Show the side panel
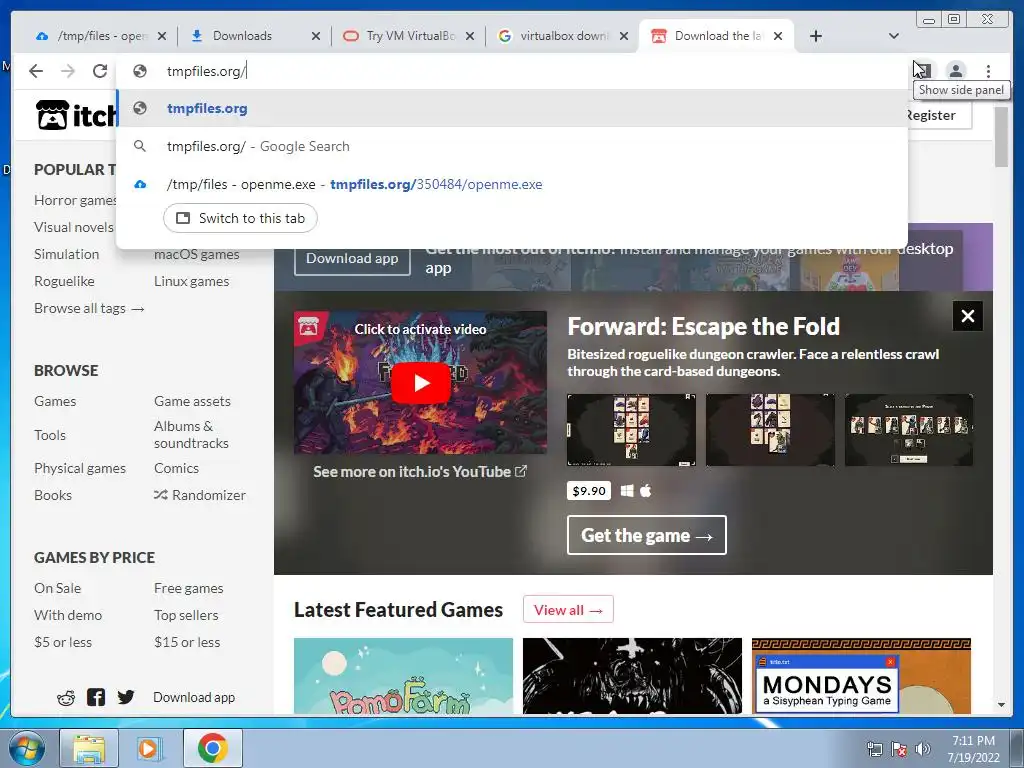This screenshot has height=768, width=1024. pos(923,71)
